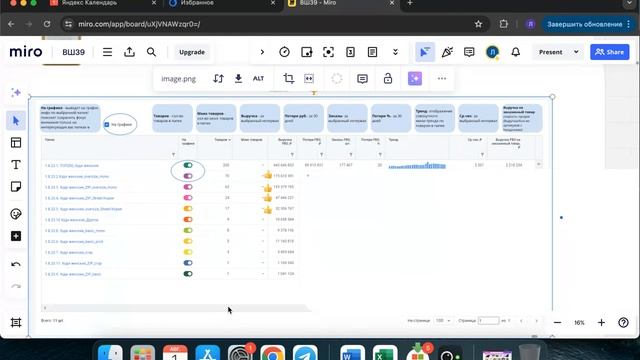Switch to the Яндекс Календарь tab

(102, 4)
